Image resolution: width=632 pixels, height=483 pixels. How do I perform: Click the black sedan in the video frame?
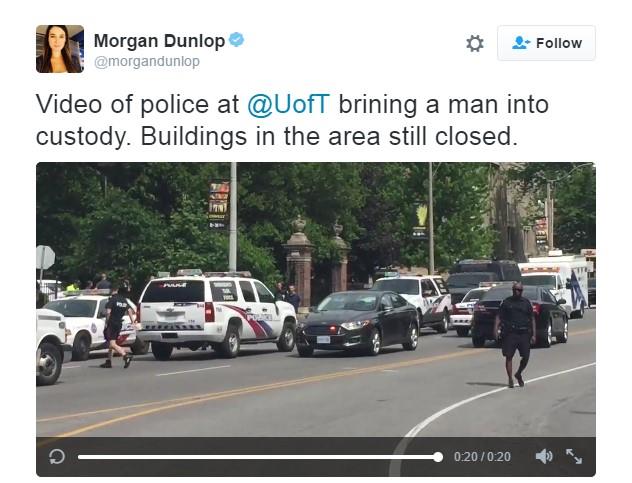[x=358, y=323]
